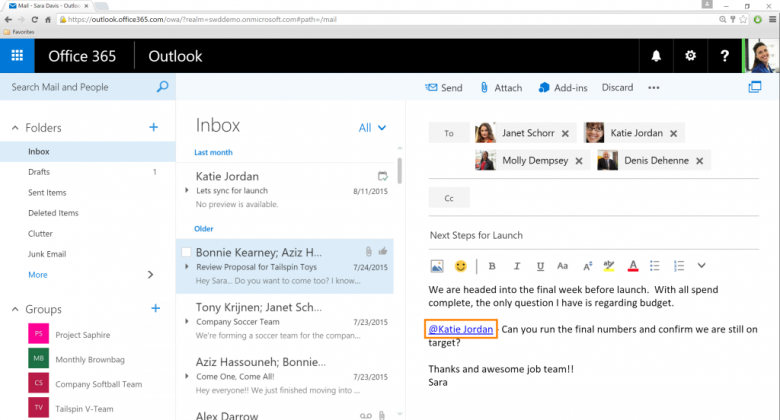The height and width of the screenshot is (420, 780).
Task: Select the Bonnie Kearney message checkbox
Action: tap(186, 252)
